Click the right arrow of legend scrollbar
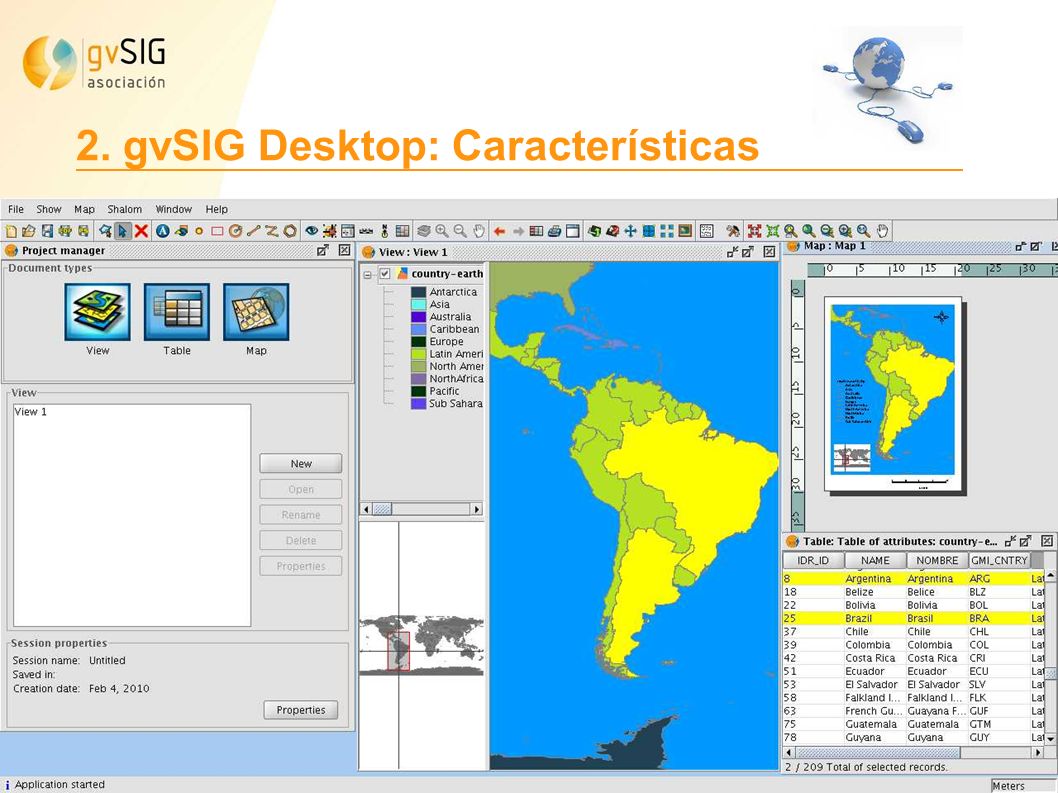Viewport: 1058px width, 793px height. 477,510
